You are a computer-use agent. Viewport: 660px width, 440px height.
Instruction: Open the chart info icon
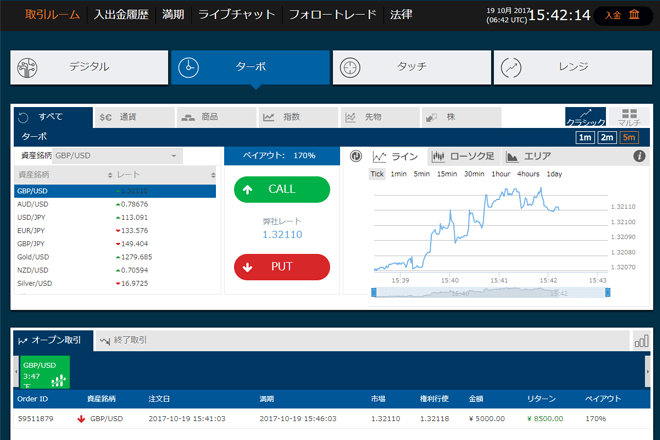pyautogui.click(x=639, y=156)
